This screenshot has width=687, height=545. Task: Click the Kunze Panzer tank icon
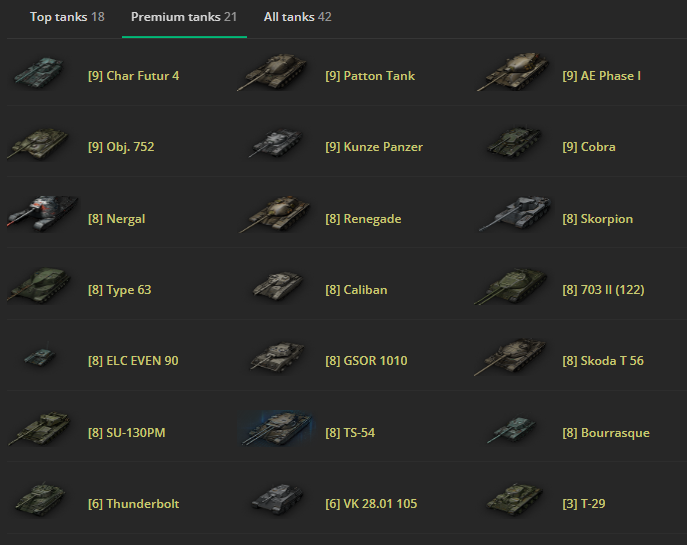click(276, 143)
